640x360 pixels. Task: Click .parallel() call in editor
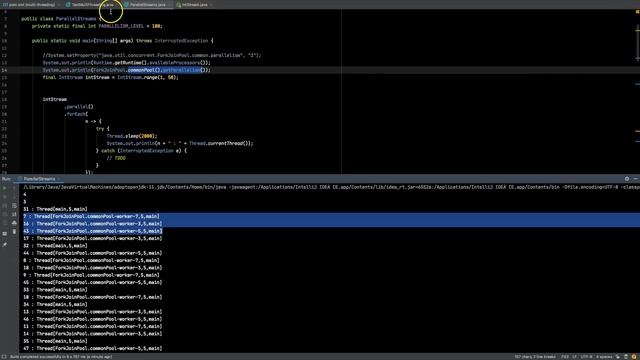[79, 107]
